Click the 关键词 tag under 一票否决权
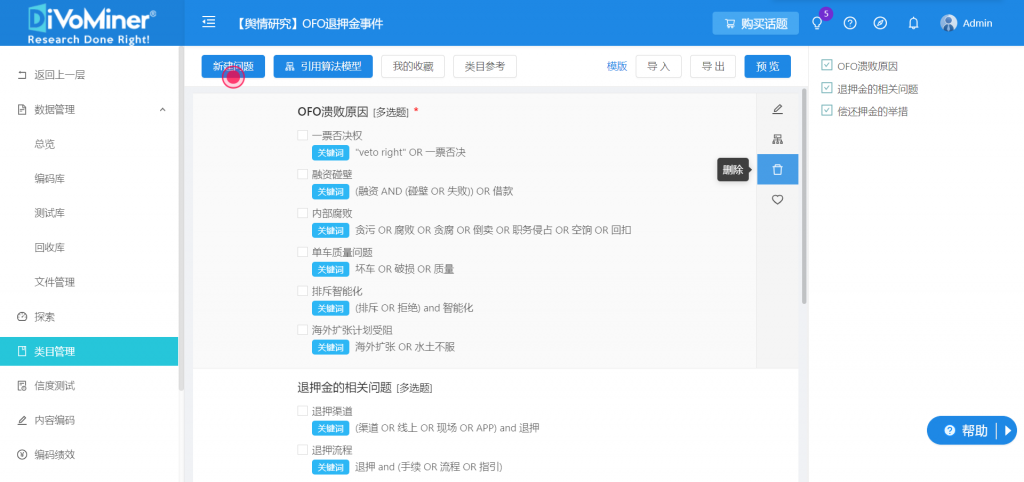The height and width of the screenshot is (482, 1024). click(330, 152)
